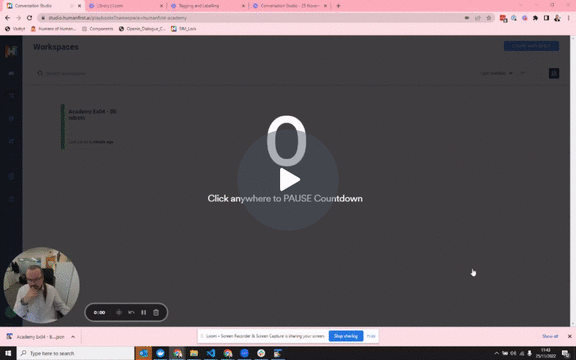
Task: Open the first bookmark in the bookmarks bar
Action: pos(15,29)
